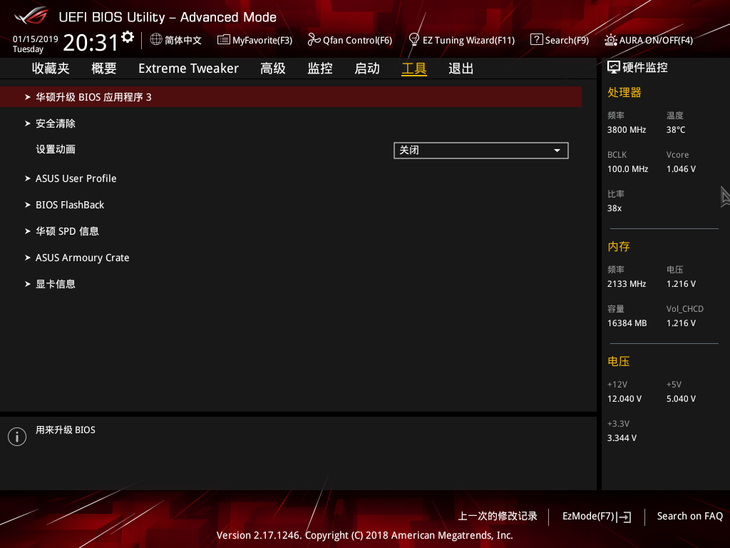
Task: Click the CPU frequency value 3800 MHz
Action: 627,130
